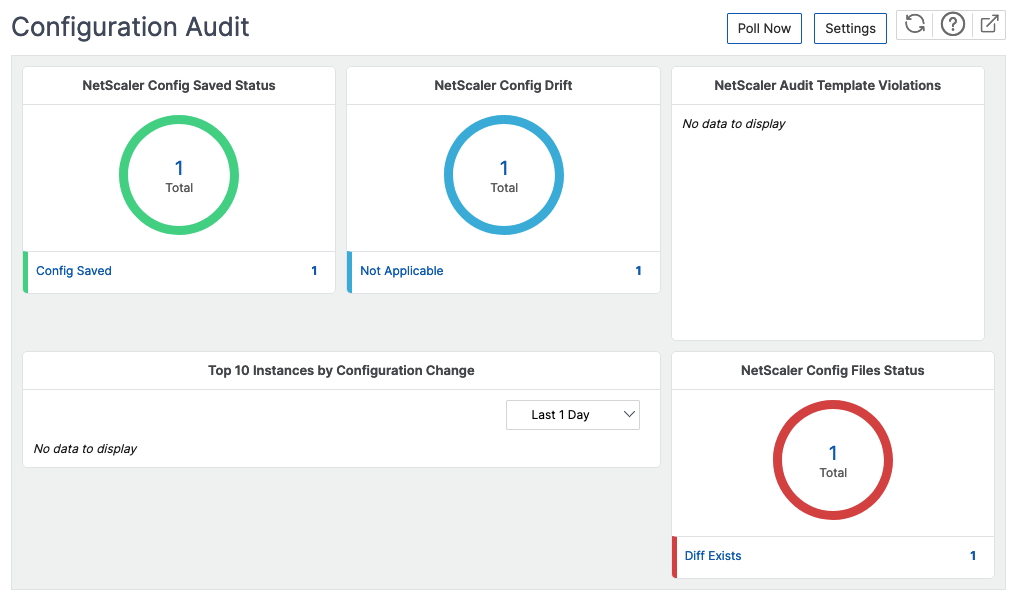Click the Configuration Audit page title
This screenshot has width=1011, height=597.
pos(130,27)
